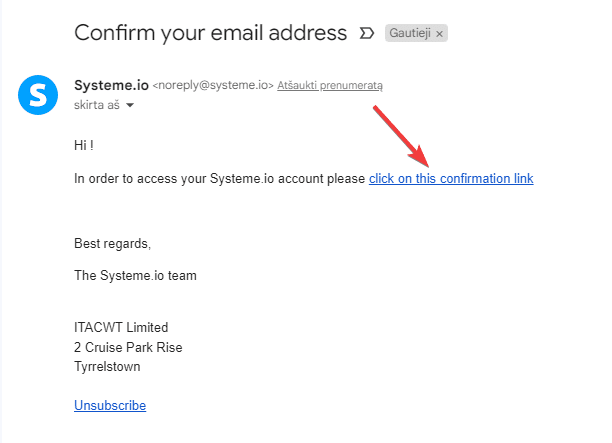Screen dimensions: 612x443
Task: Click the Best regards, line
Action: point(112,243)
